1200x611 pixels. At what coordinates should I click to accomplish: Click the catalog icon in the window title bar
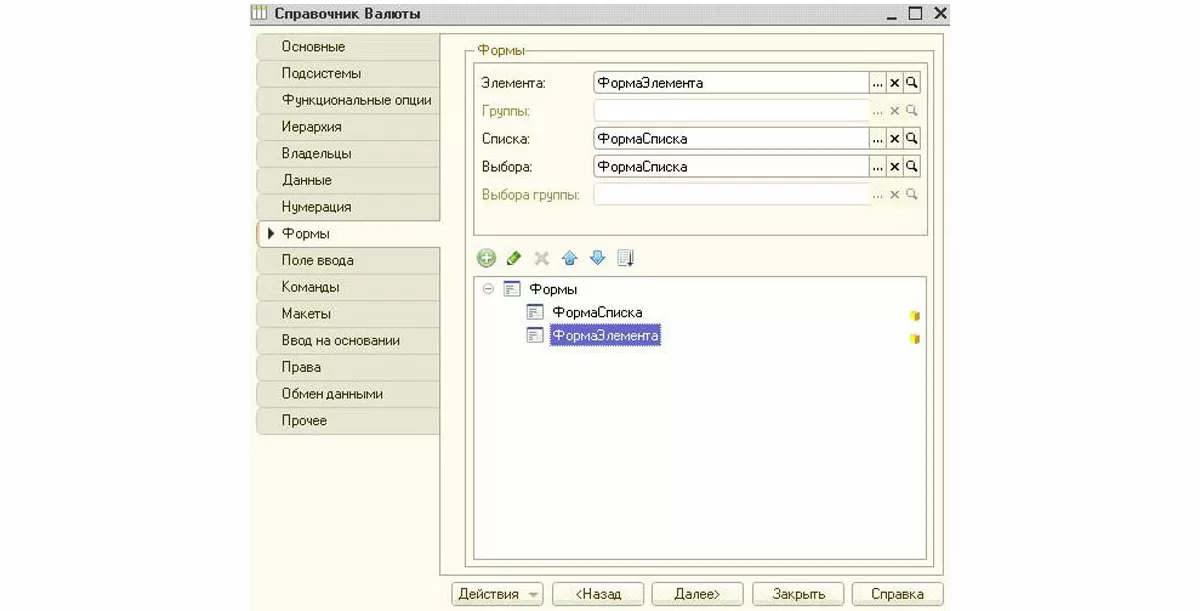click(x=259, y=14)
